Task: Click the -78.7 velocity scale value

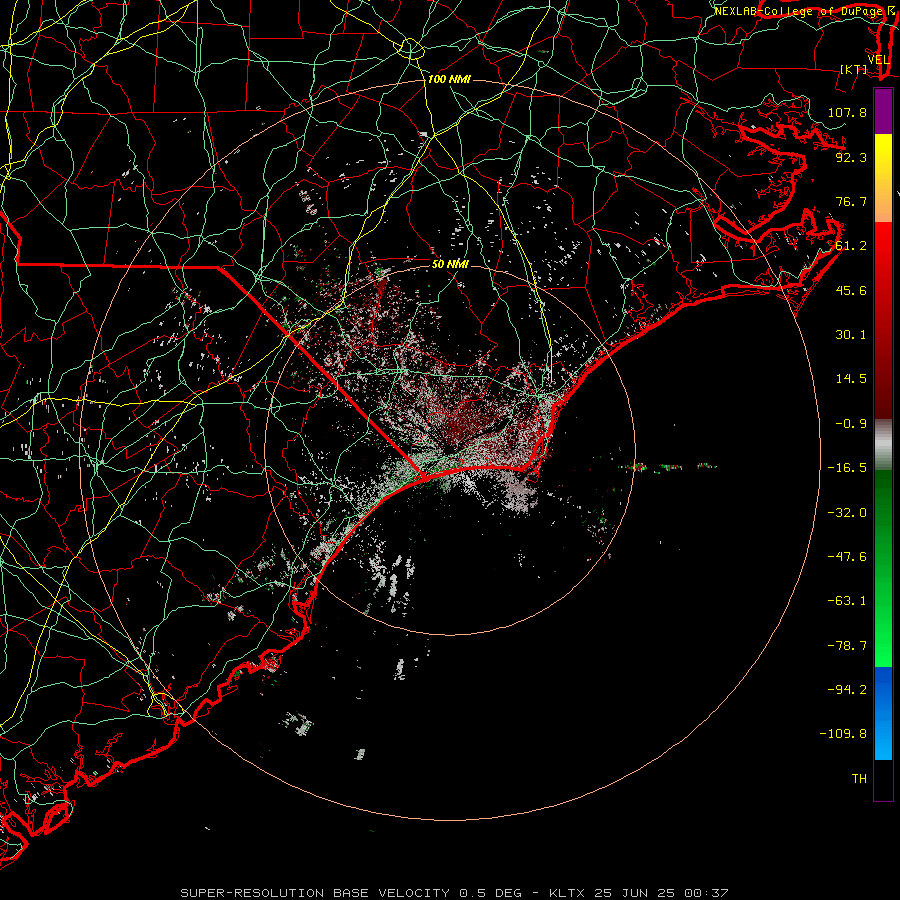Action: 847,646
